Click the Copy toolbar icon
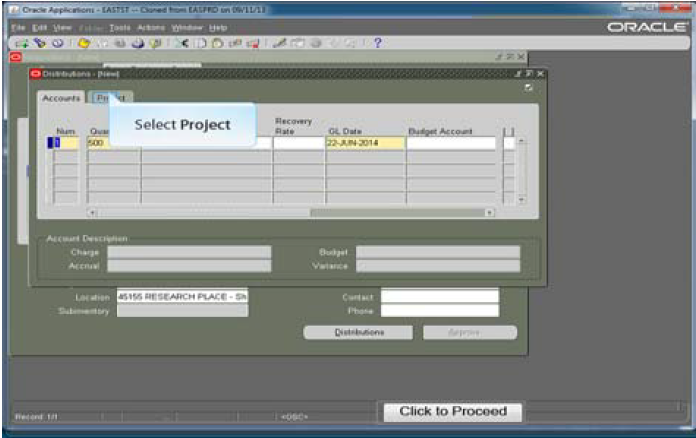 coord(201,43)
